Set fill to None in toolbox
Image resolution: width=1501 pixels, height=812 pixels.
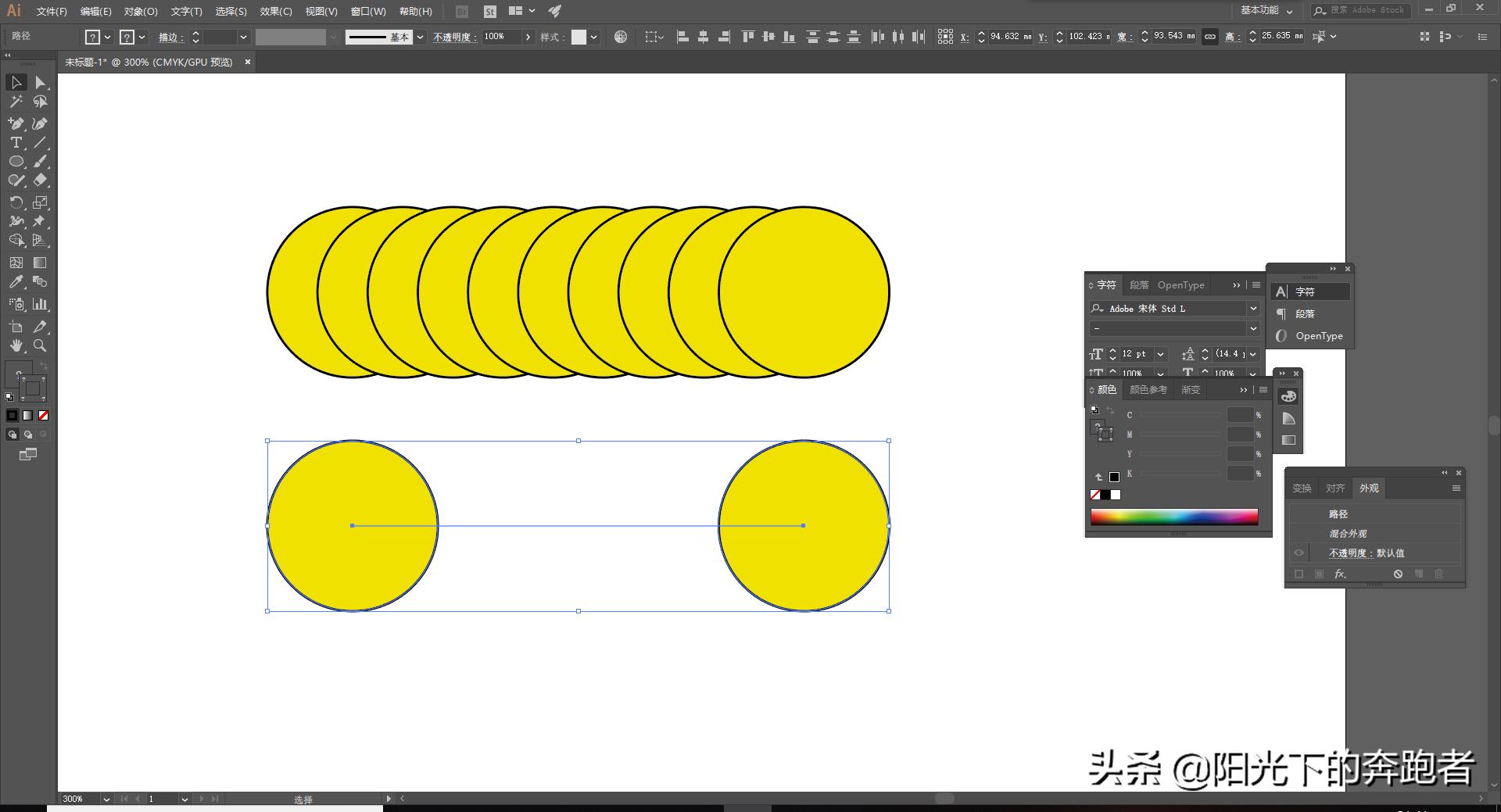point(44,416)
